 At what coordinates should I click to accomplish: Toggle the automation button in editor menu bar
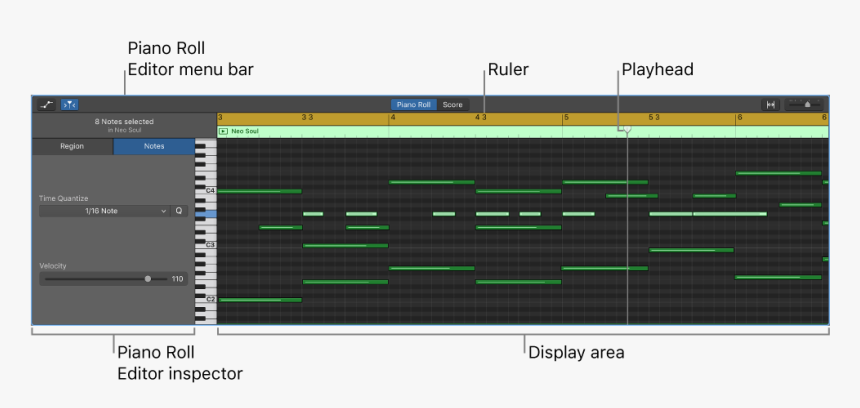click(47, 104)
